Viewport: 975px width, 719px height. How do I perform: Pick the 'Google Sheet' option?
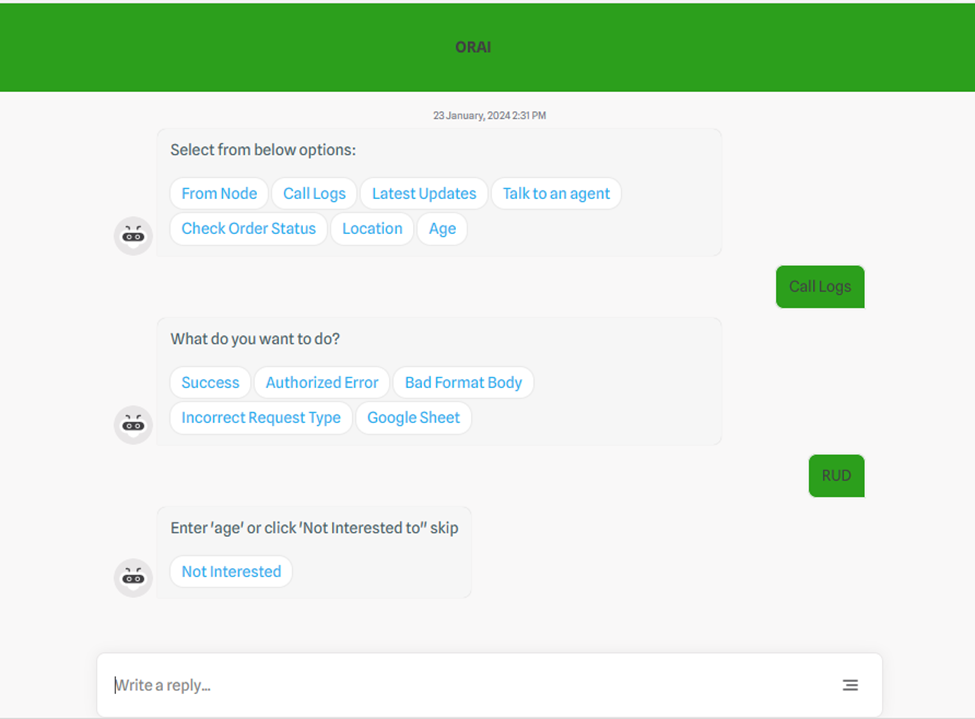413,418
